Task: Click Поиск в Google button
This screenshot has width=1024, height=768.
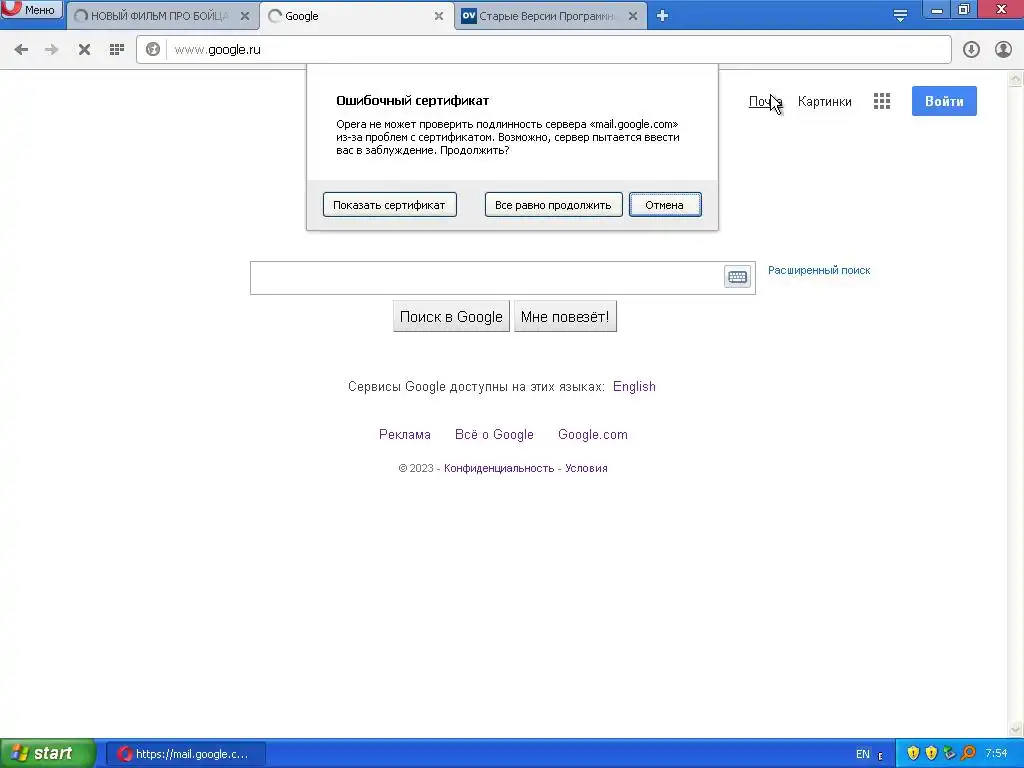Action: [x=451, y=317]
